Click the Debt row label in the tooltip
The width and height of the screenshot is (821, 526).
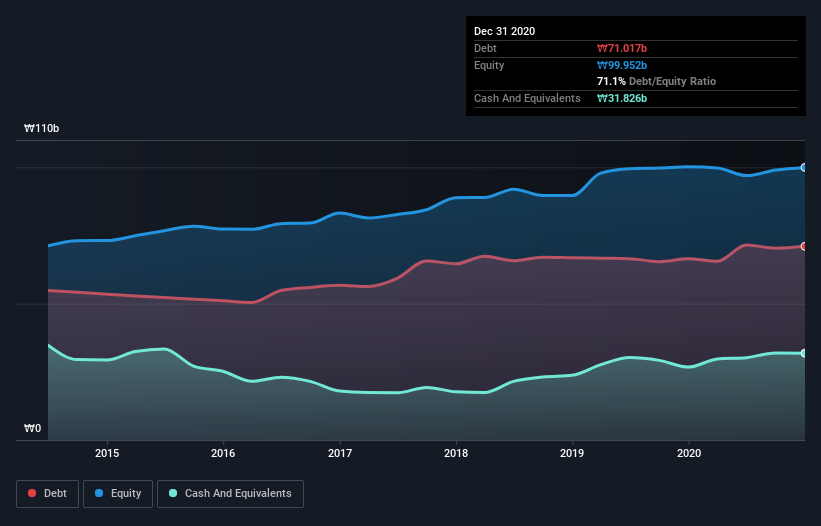click(485, 48)
